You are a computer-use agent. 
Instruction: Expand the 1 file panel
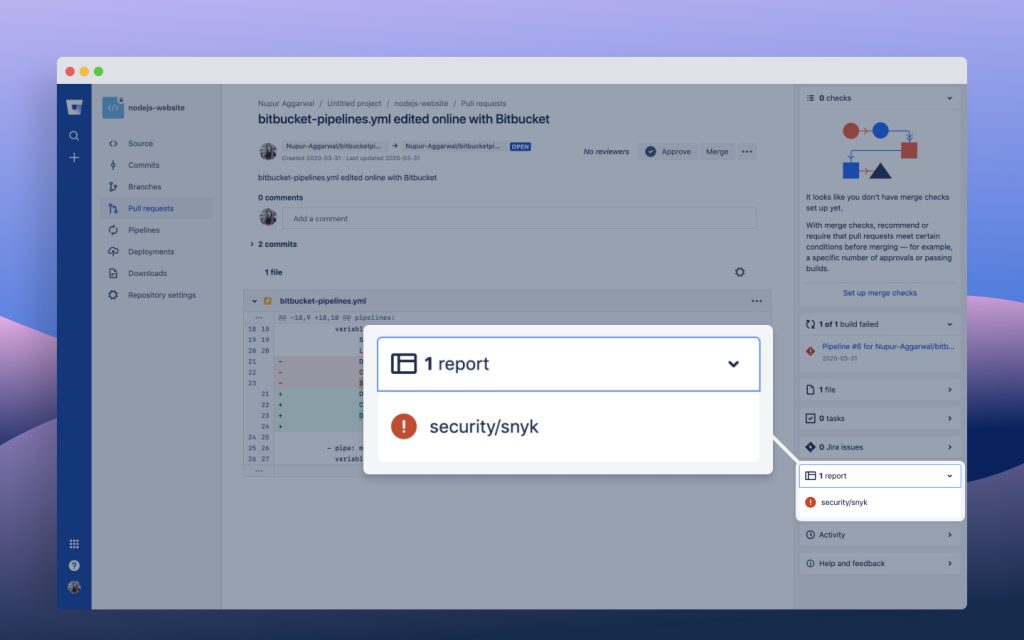[880, 390]
